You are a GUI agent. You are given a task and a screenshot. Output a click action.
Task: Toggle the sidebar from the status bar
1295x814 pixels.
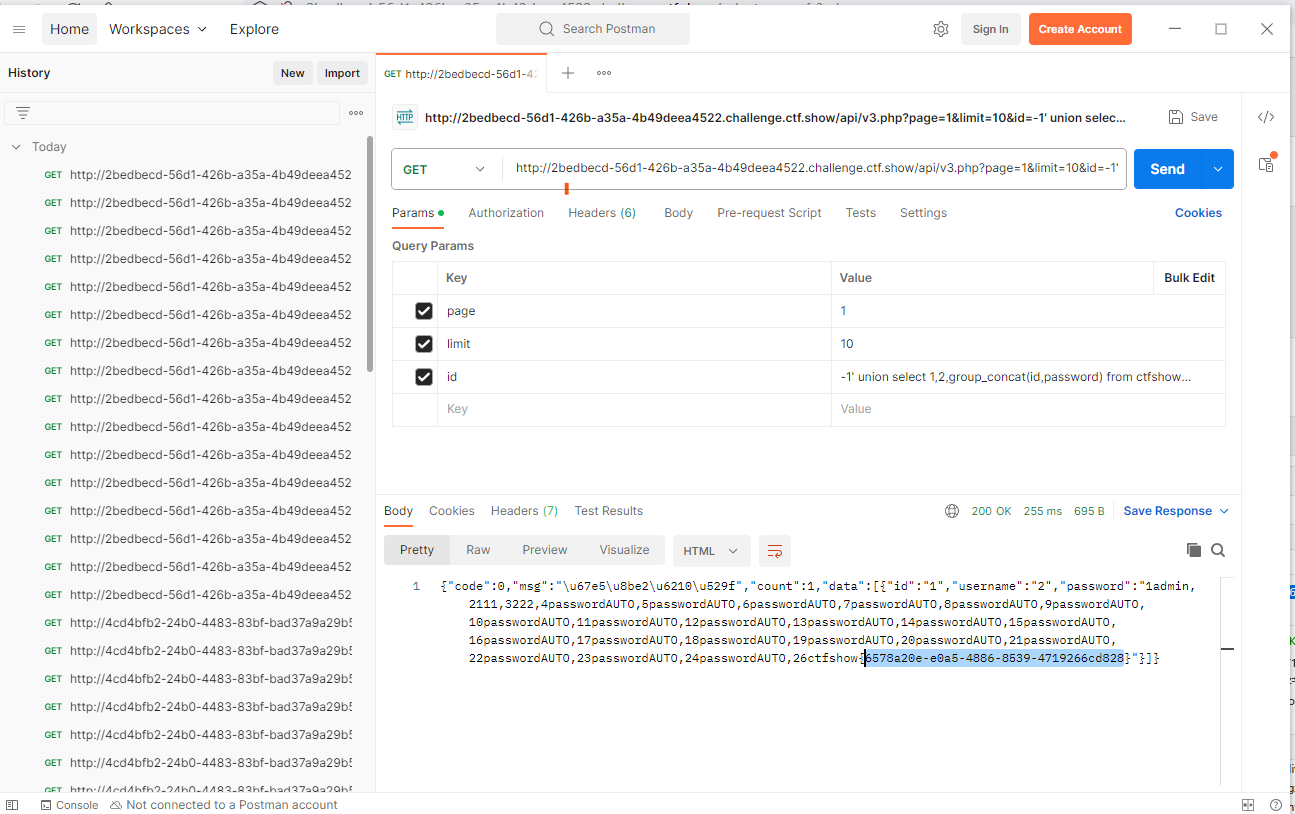coord(14,805)
